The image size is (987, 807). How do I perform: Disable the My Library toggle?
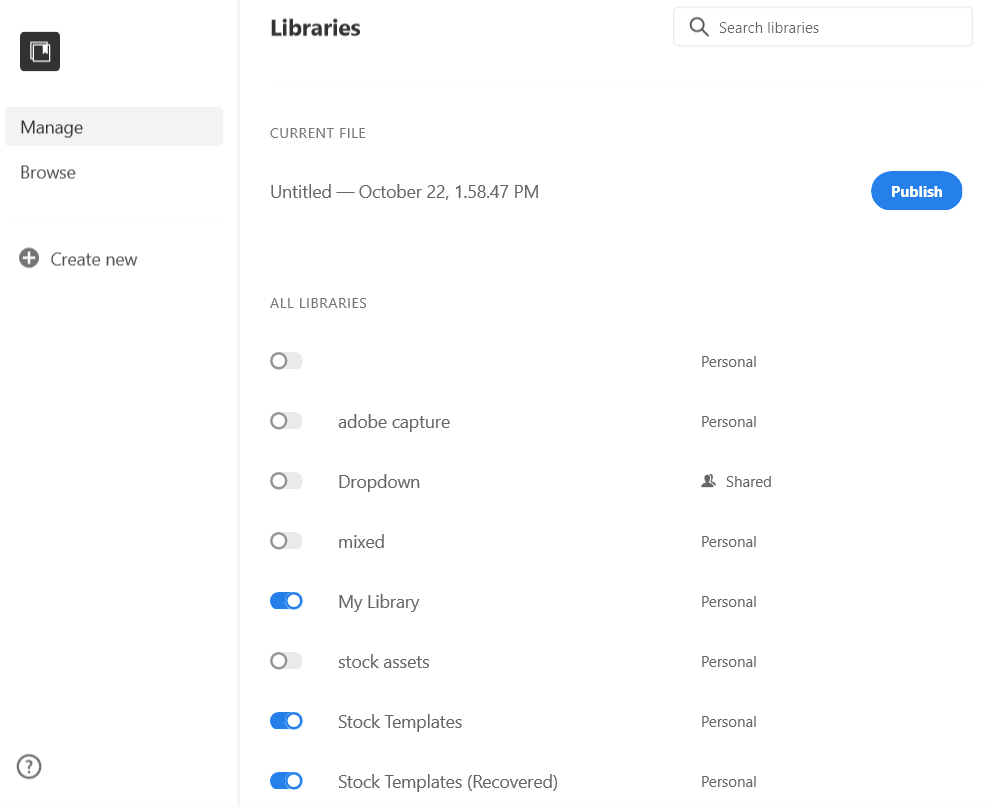tap(286, 600)
